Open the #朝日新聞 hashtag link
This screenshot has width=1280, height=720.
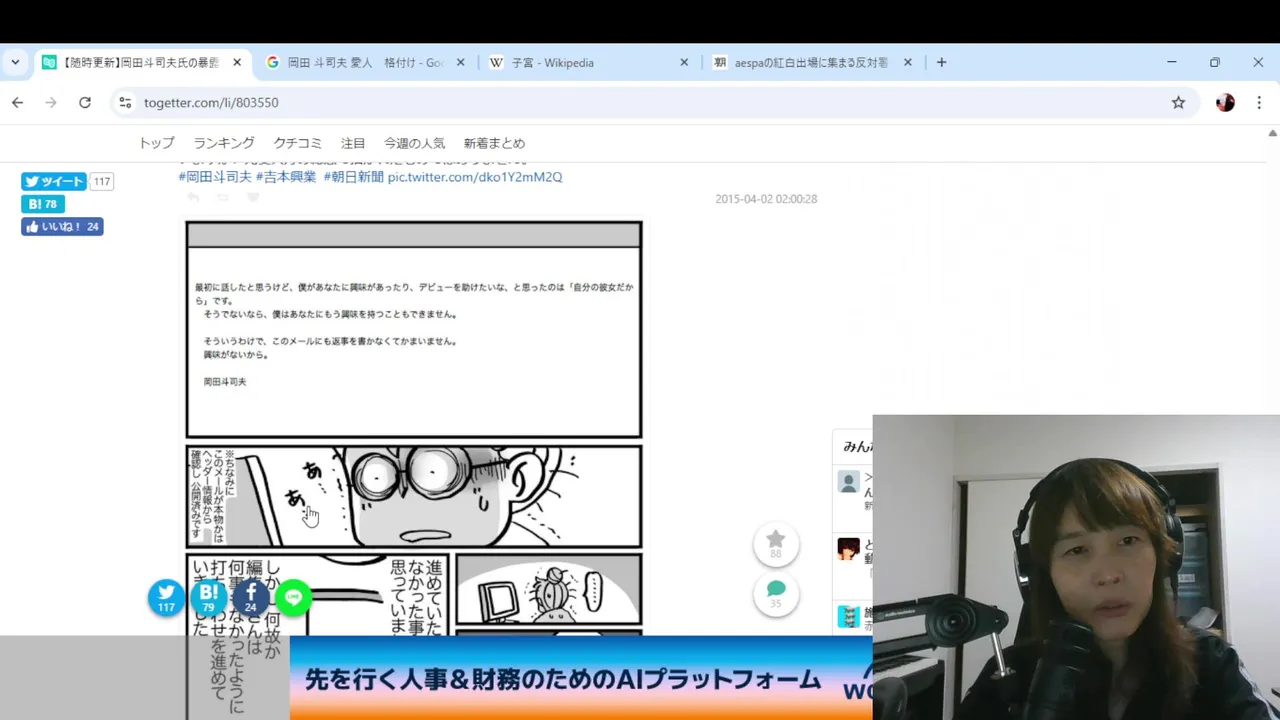[353, 177]
